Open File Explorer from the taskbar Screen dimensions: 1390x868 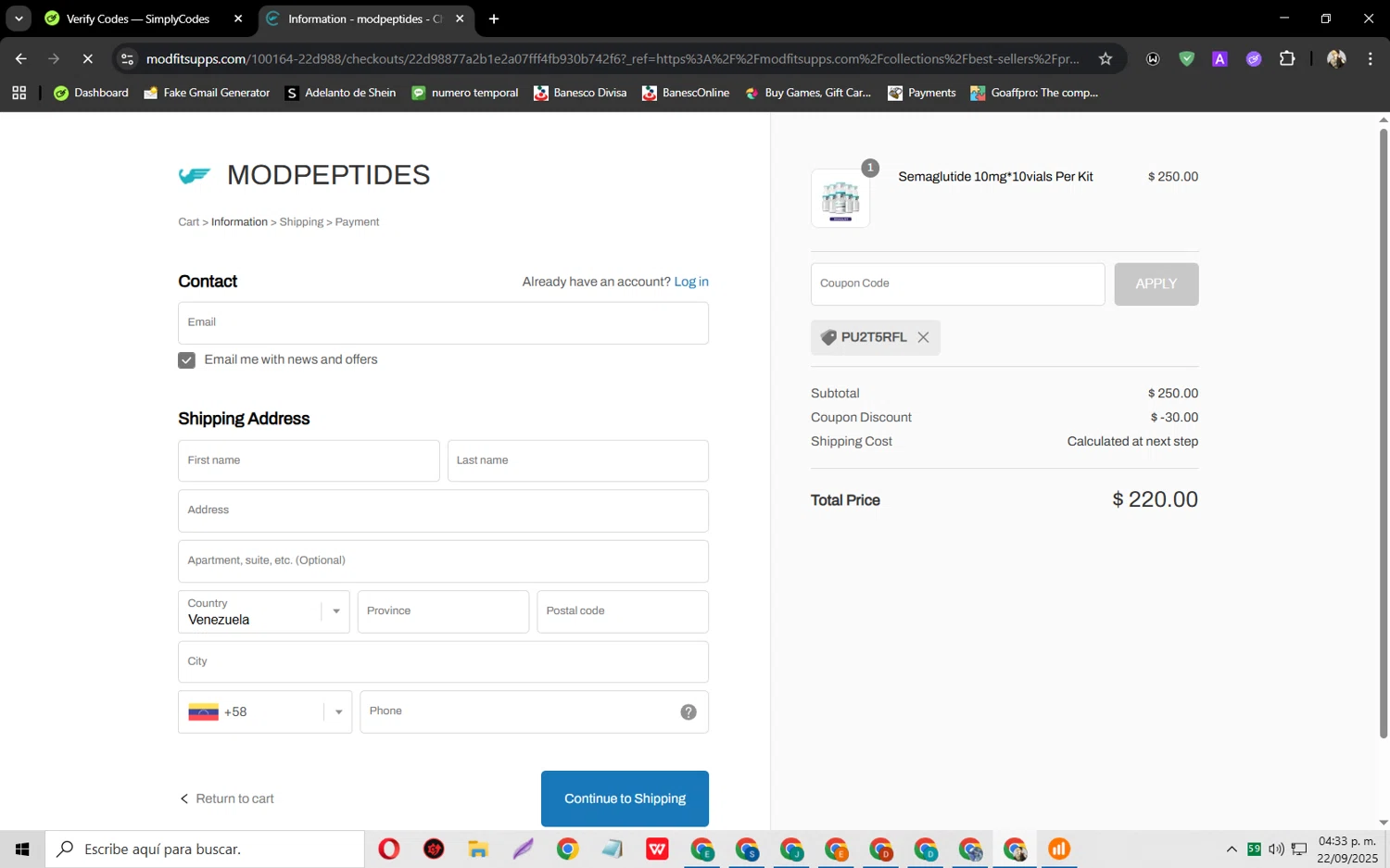(x=478, y=849)
